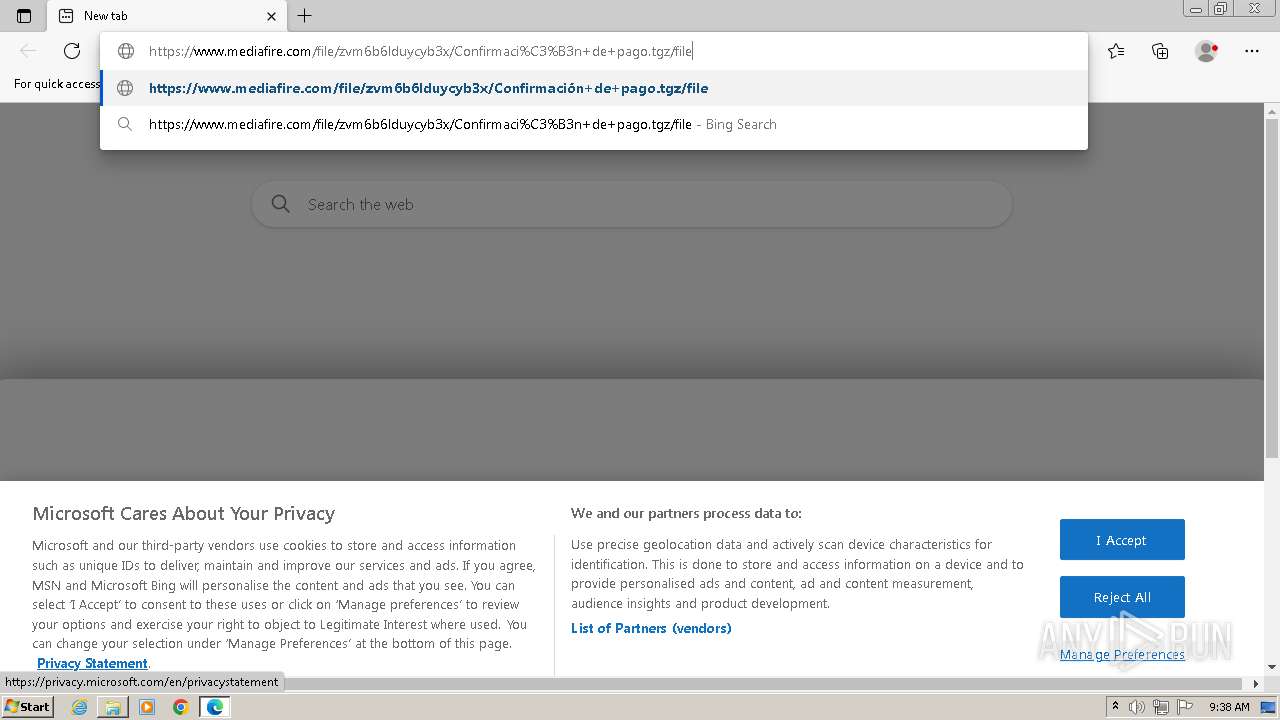This screenshot has width=1280, height=720.
Task: Open the network tray icon
Action: click(x=1161, y=707)
